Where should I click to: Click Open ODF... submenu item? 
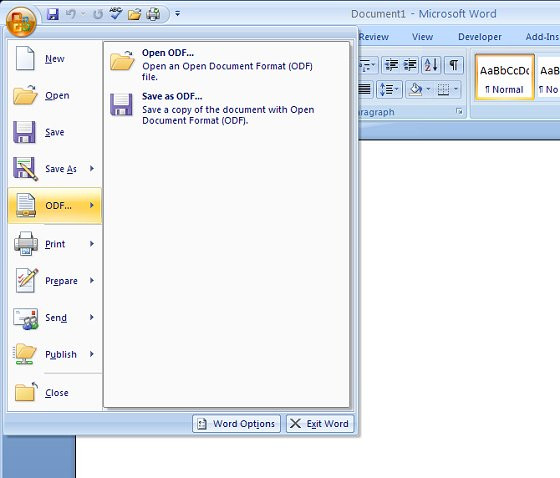point(226,64)
